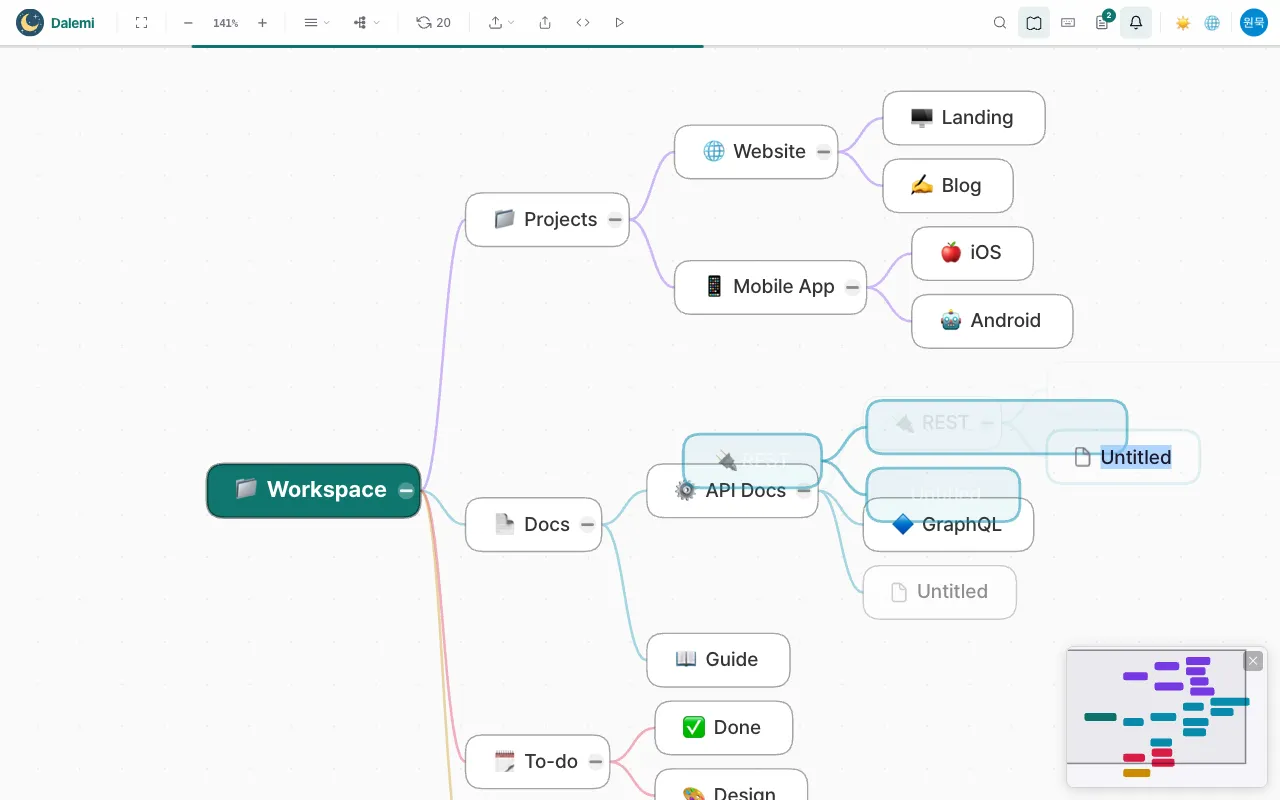This screenshot has width=1280, height=800.
Task: Open the embed code icon
Action: click(x=583, y=22)
